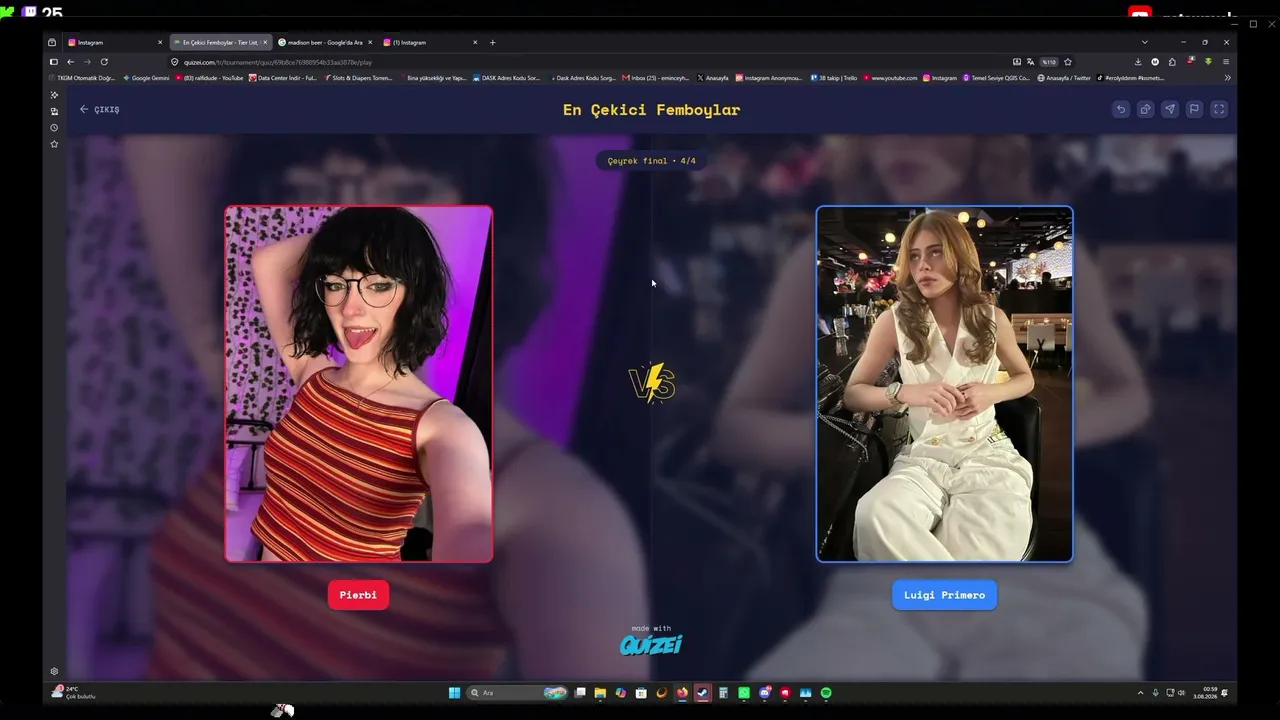Expand the list all tabs chevron
Screen dimensions: 1280x720
[x=1145, y=42]
